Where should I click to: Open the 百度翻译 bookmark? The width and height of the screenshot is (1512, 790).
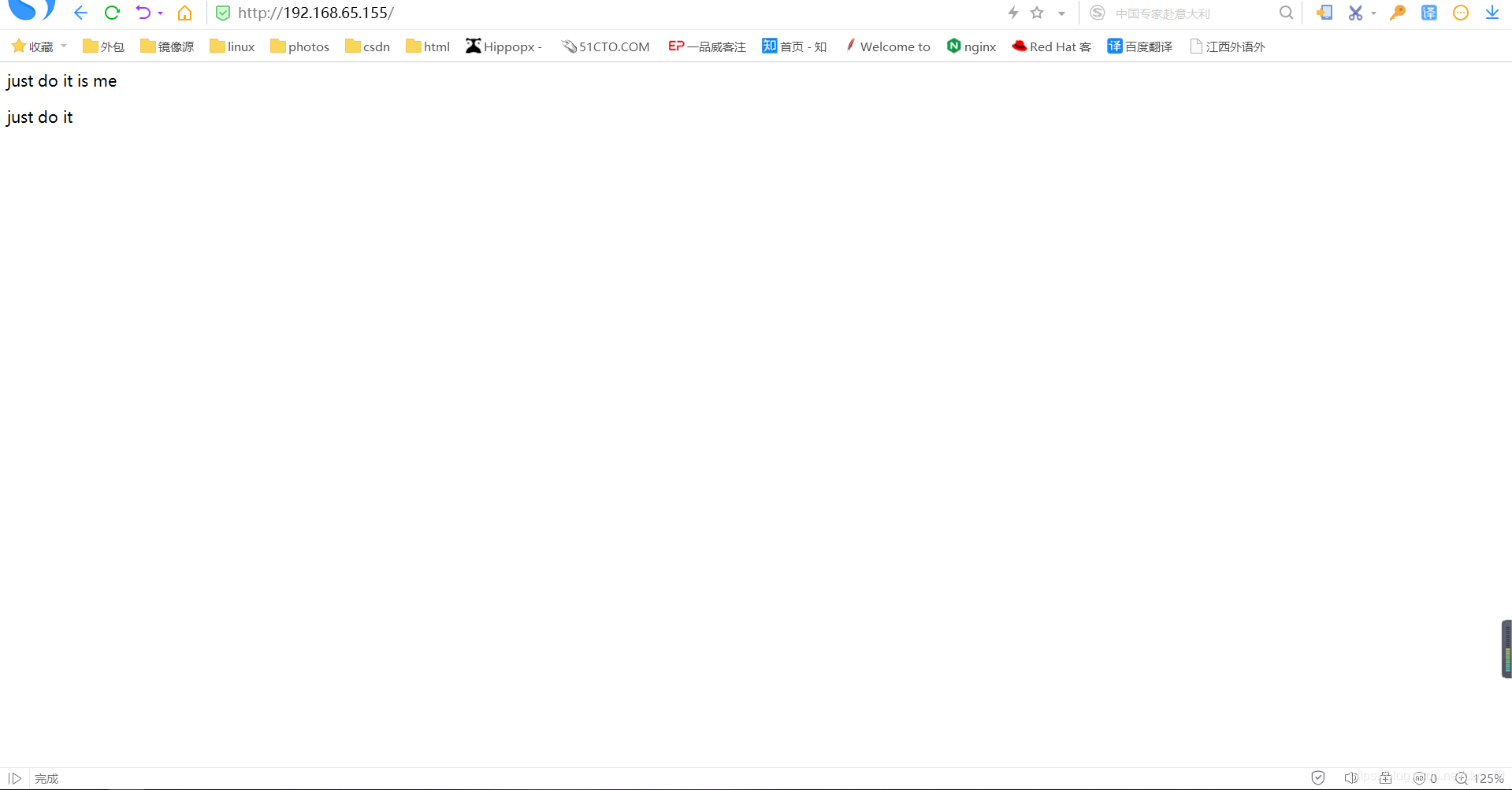tap(1140, 46)
